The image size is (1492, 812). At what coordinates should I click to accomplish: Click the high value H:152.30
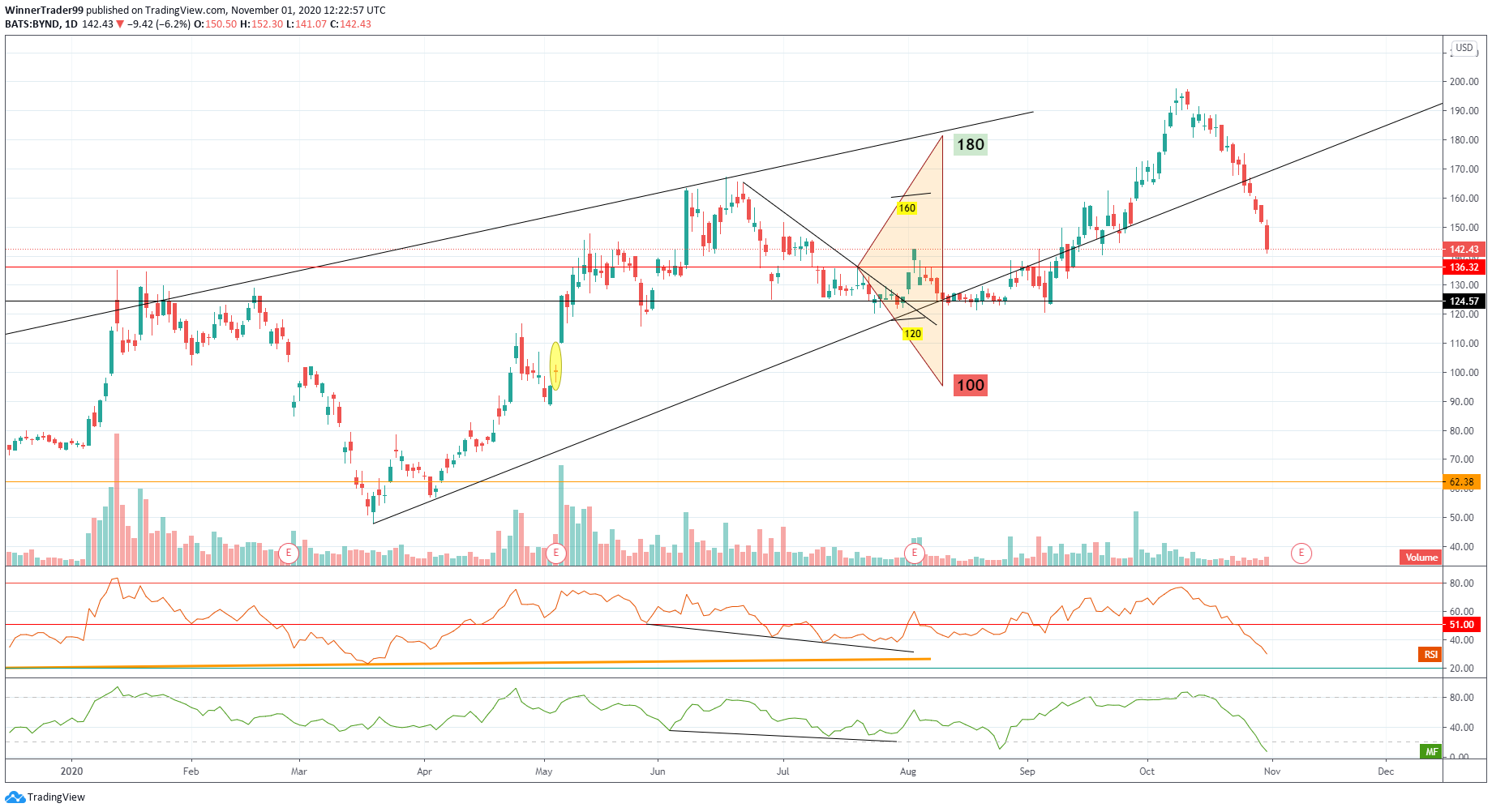coord(261,24)
